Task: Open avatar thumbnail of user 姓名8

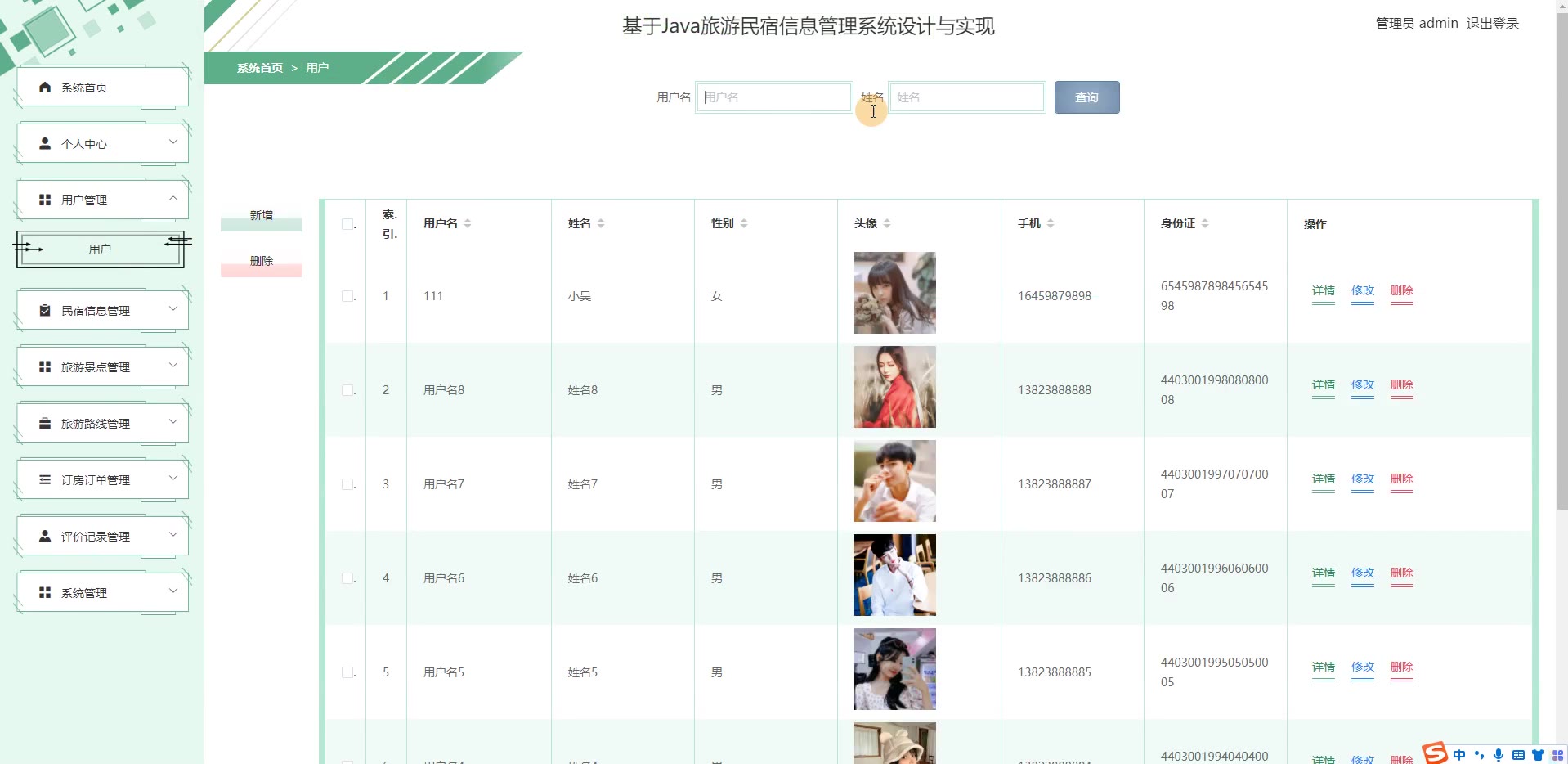Action: (895, 387)
